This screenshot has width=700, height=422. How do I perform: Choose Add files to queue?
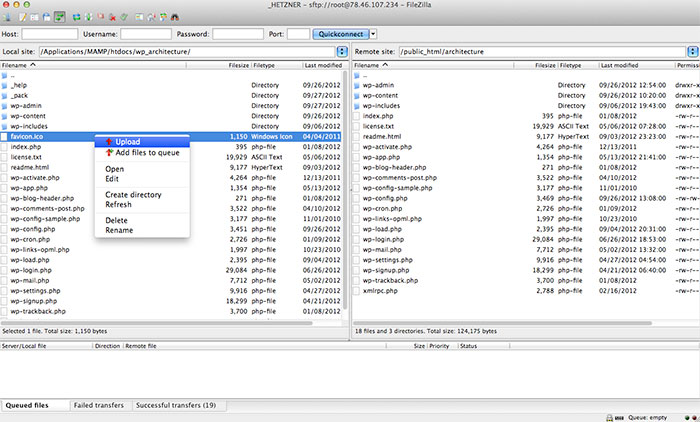click(x=142, y=152)
